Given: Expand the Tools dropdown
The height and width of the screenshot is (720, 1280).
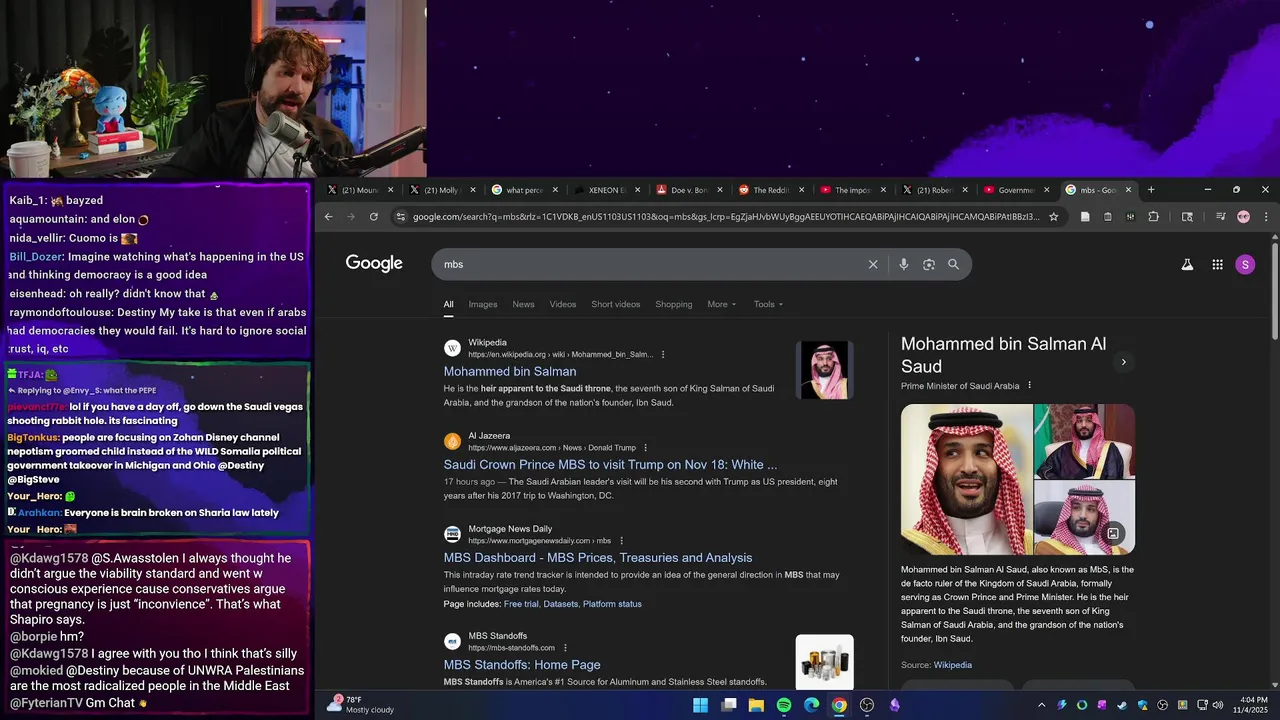Looking at the screenshot, I should click(768, 304).
